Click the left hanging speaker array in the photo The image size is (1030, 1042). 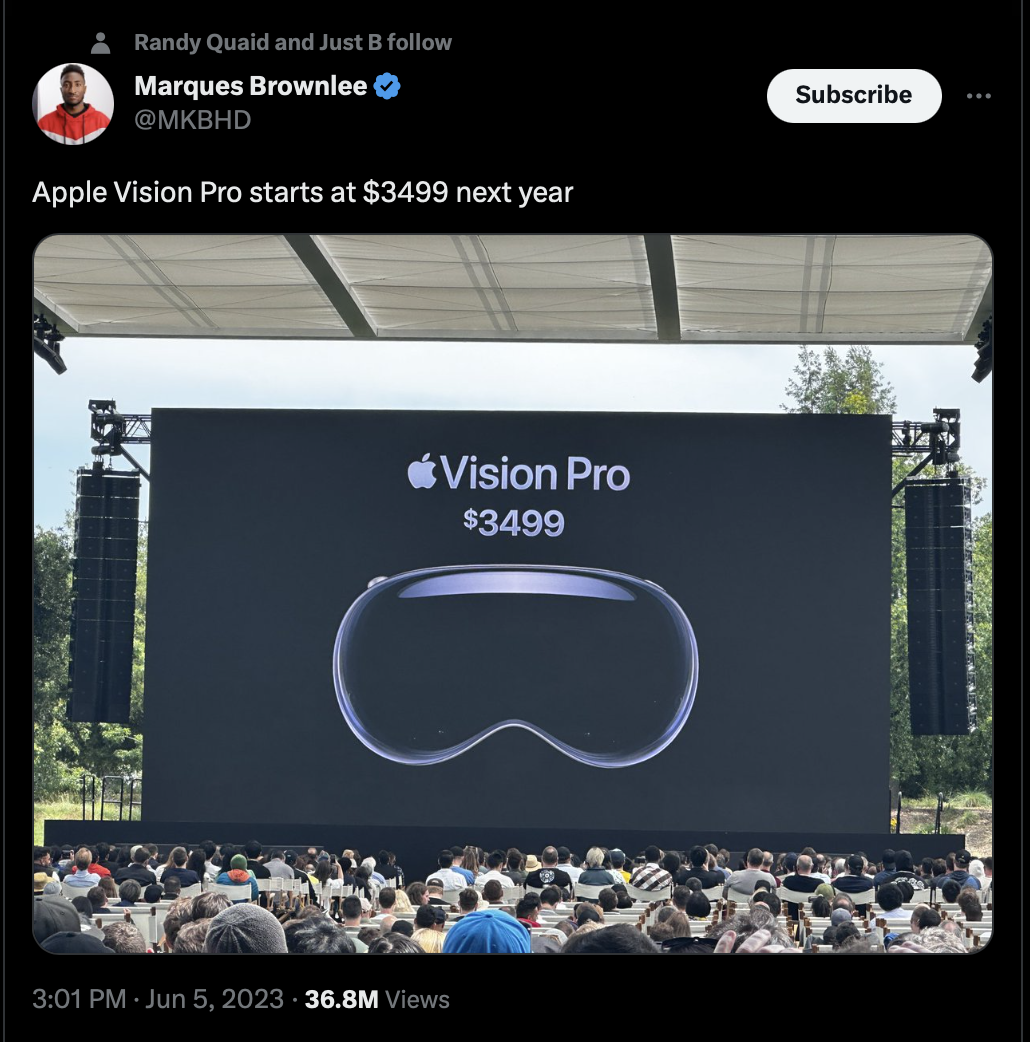[104, 595]
